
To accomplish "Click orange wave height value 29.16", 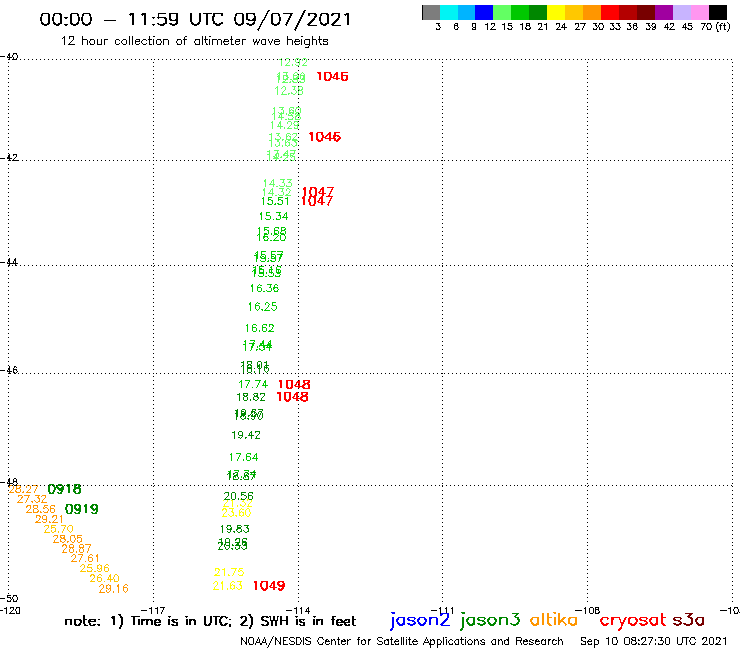I will (x=113, y=589).
